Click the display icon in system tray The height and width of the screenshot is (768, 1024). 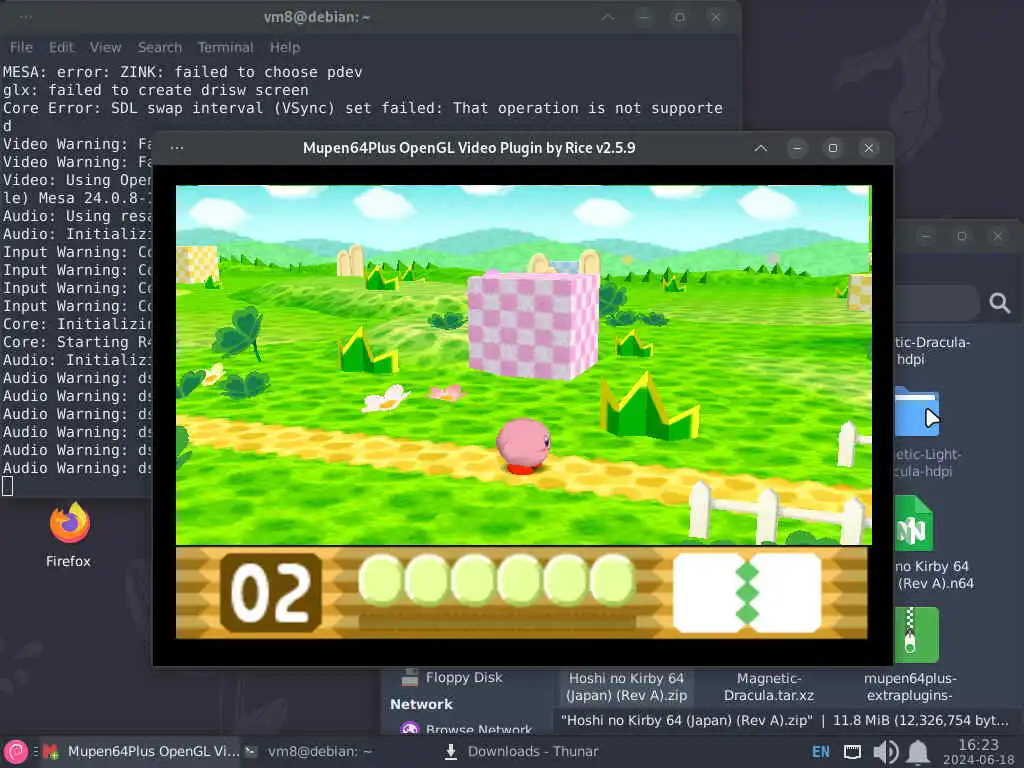[x=852, y=752]
